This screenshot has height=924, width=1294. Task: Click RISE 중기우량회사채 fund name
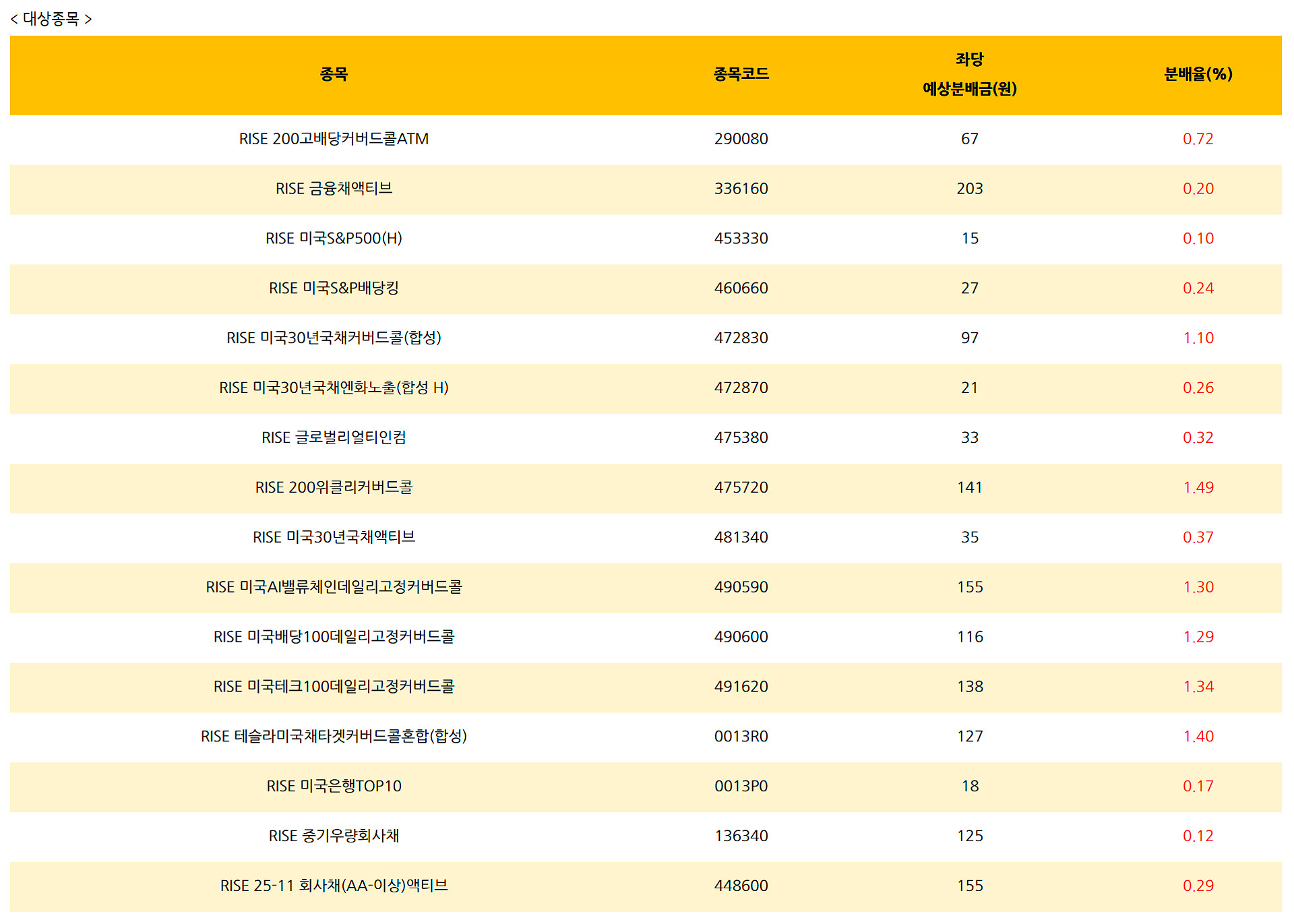(334, 836)
